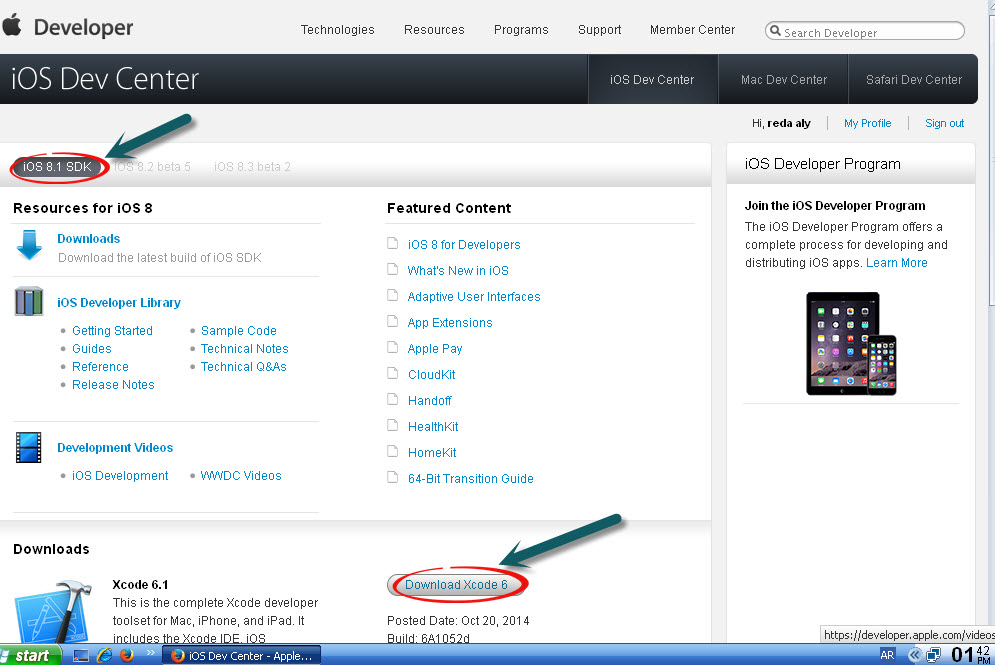Image resolution: width=995 pixels, height=665 pixels.
Task: Click the Sign out link
Action: 944,123
